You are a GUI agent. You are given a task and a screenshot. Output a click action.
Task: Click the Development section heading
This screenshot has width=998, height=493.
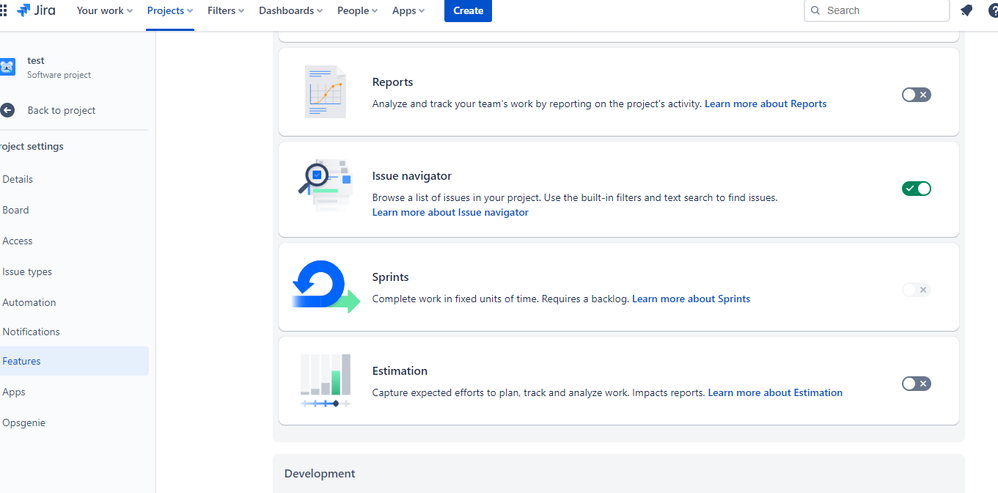tap(320, 474)
